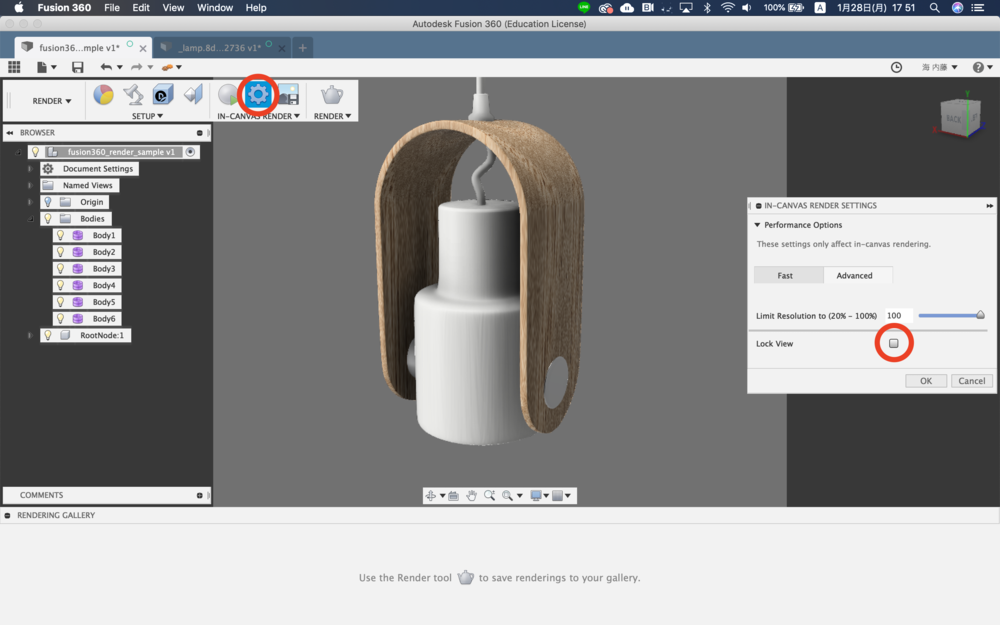Open the RENDER workspace dropdown
The width and height of the screenshot is (1000, 625).
click(x=52, y=101)
